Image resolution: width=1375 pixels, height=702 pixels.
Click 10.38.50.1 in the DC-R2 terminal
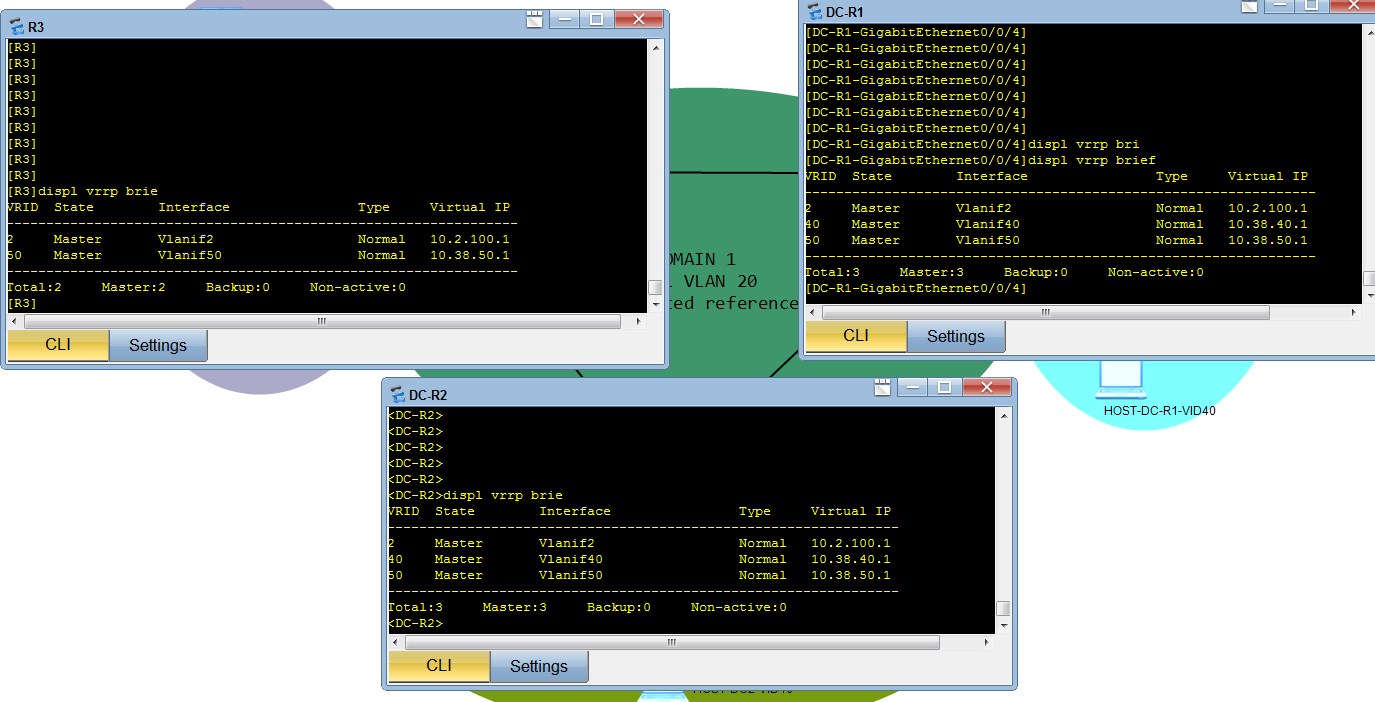pos(851,575)
